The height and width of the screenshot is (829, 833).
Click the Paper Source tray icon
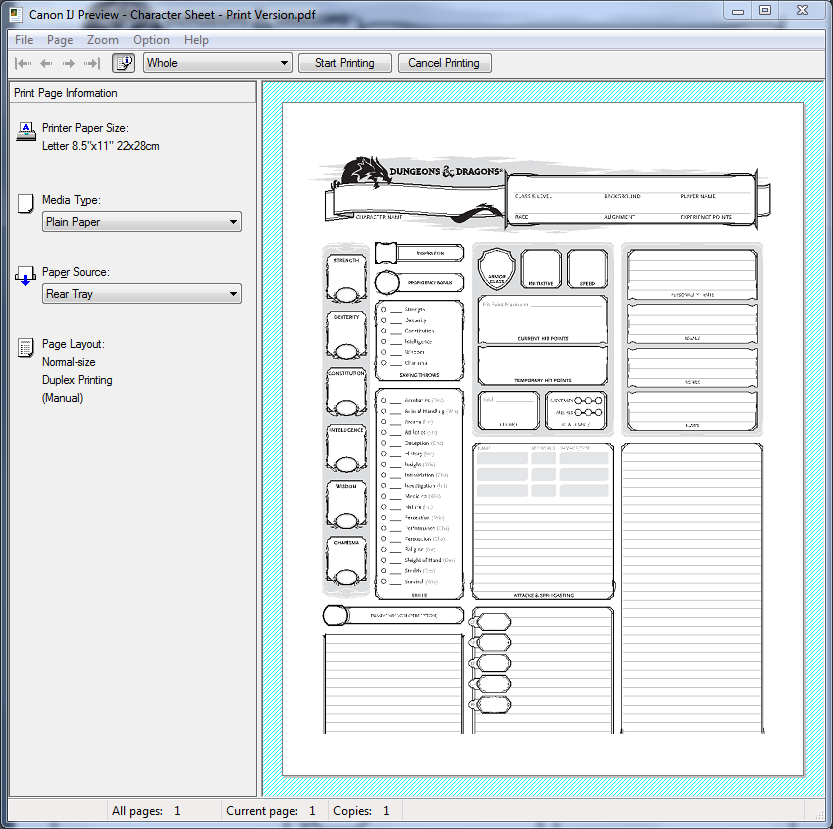pos(26,276)
